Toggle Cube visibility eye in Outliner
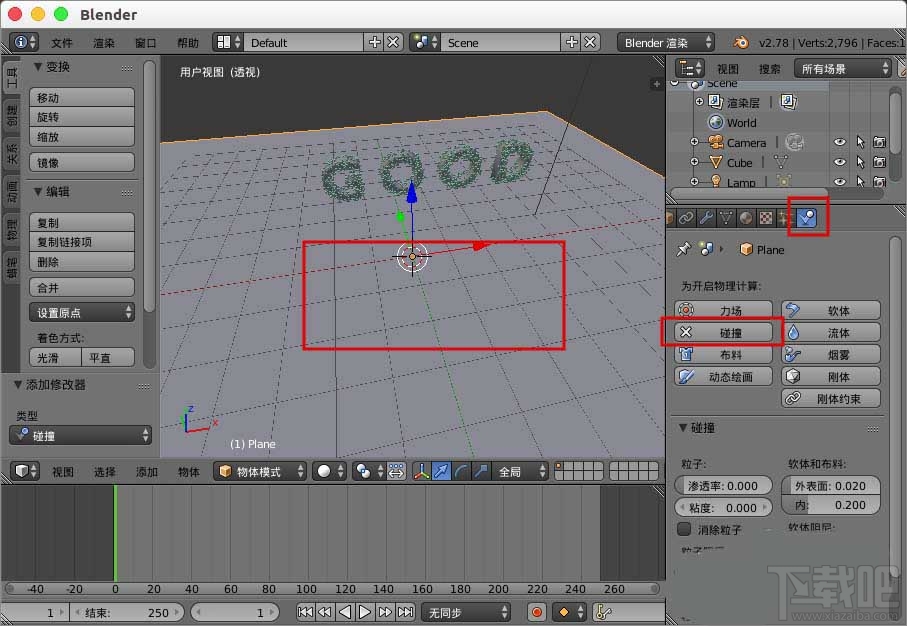The image size is (907, 626). coord(838,162)
